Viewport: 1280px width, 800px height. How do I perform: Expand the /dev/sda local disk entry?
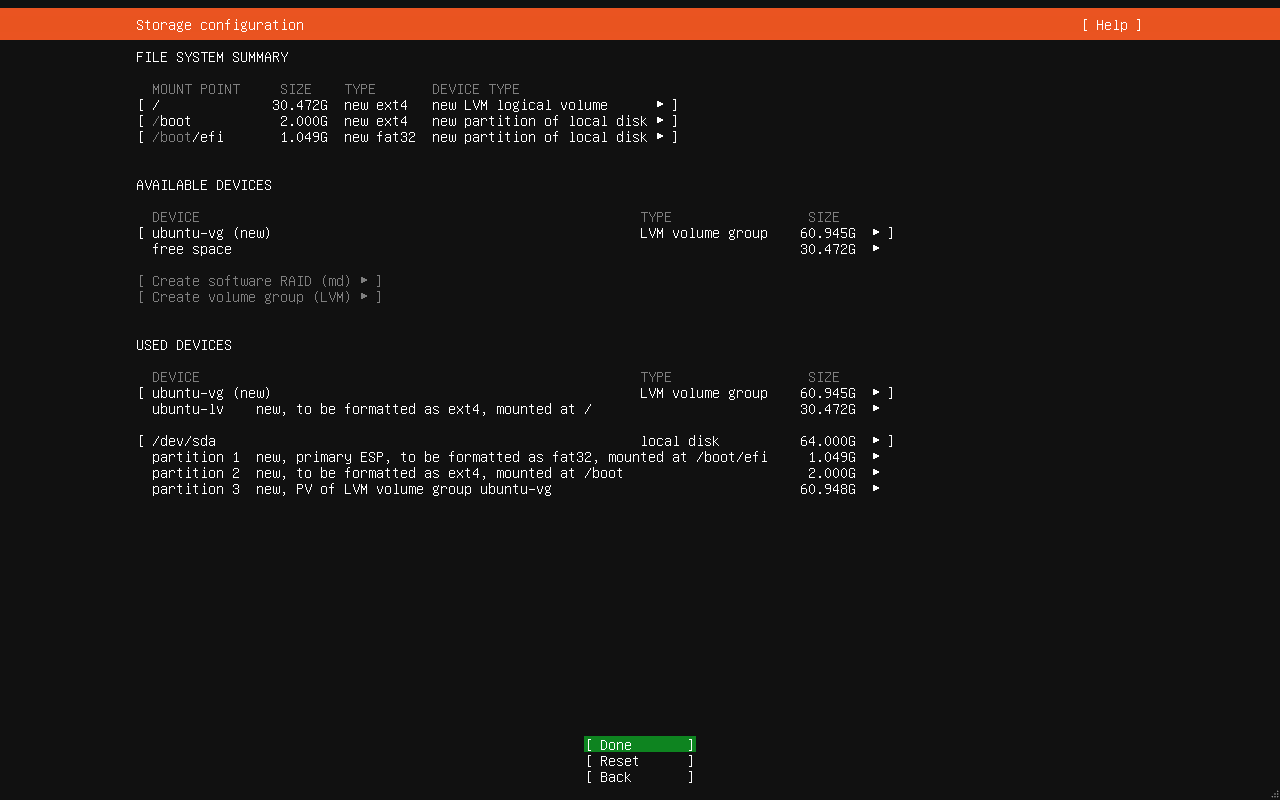[x=876, y=440]
